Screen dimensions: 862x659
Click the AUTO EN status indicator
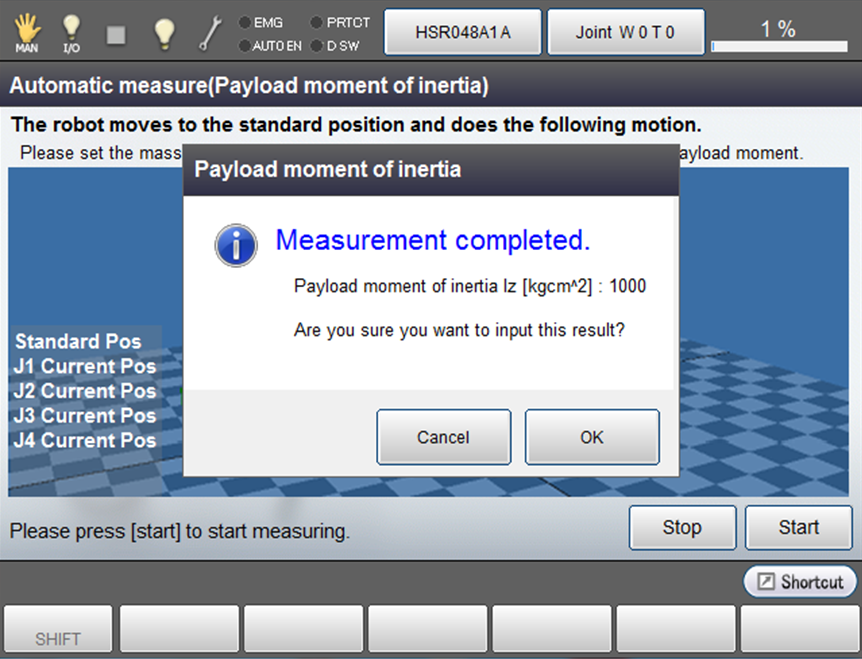tap(269, 46)
